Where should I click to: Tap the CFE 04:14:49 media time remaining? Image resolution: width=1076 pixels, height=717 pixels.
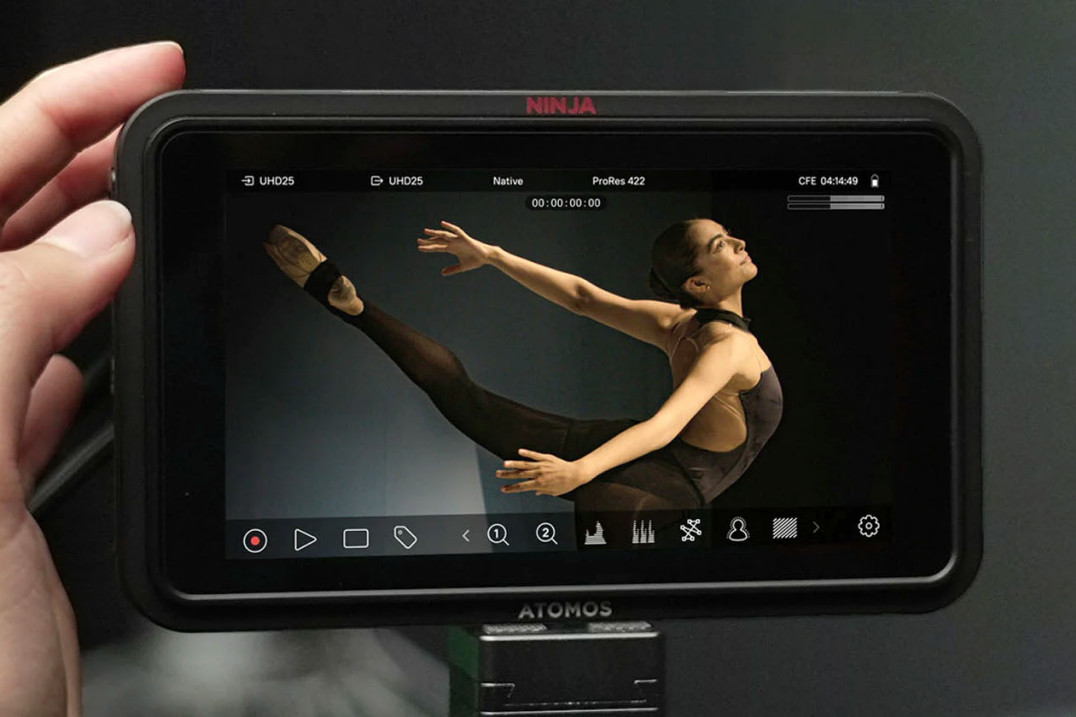828,181
